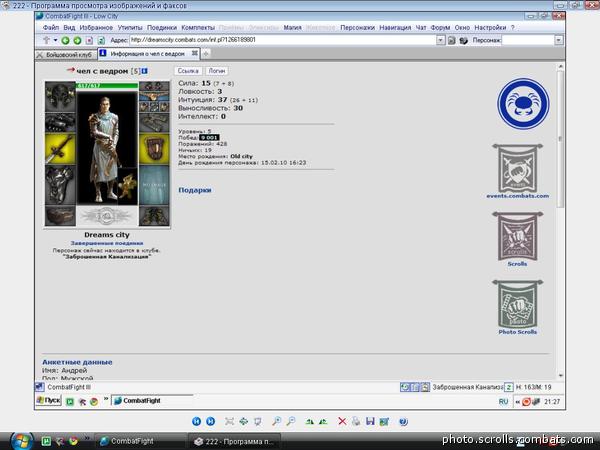Click the page vertical scrollbar
Screen dimensions: 600x450
[x=561, y=220]
